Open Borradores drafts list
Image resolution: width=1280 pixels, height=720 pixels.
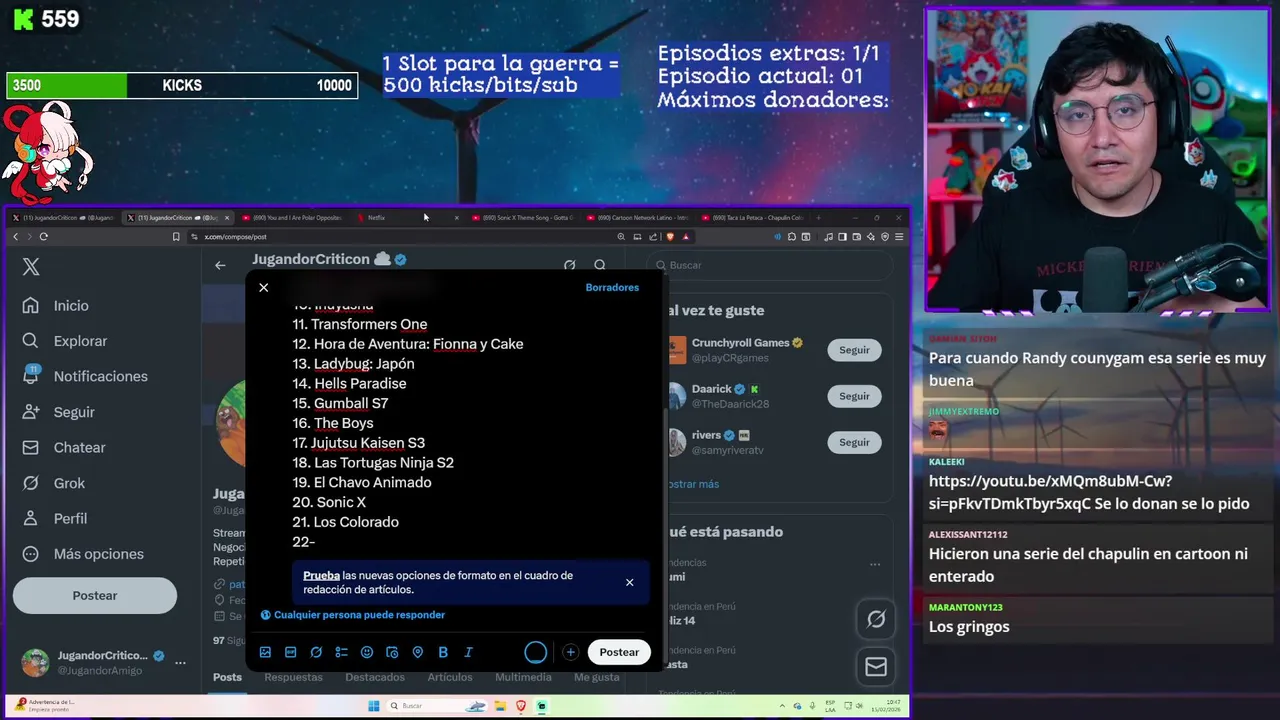tap(612, 287)
